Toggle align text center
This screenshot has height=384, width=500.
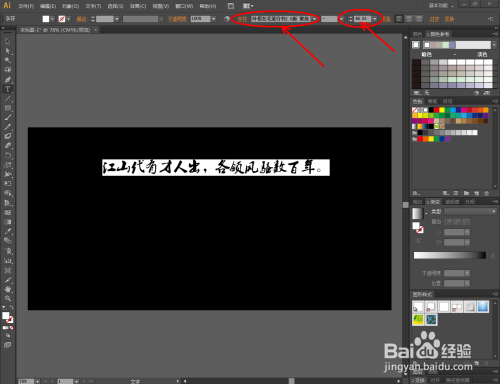pos(409,19)
